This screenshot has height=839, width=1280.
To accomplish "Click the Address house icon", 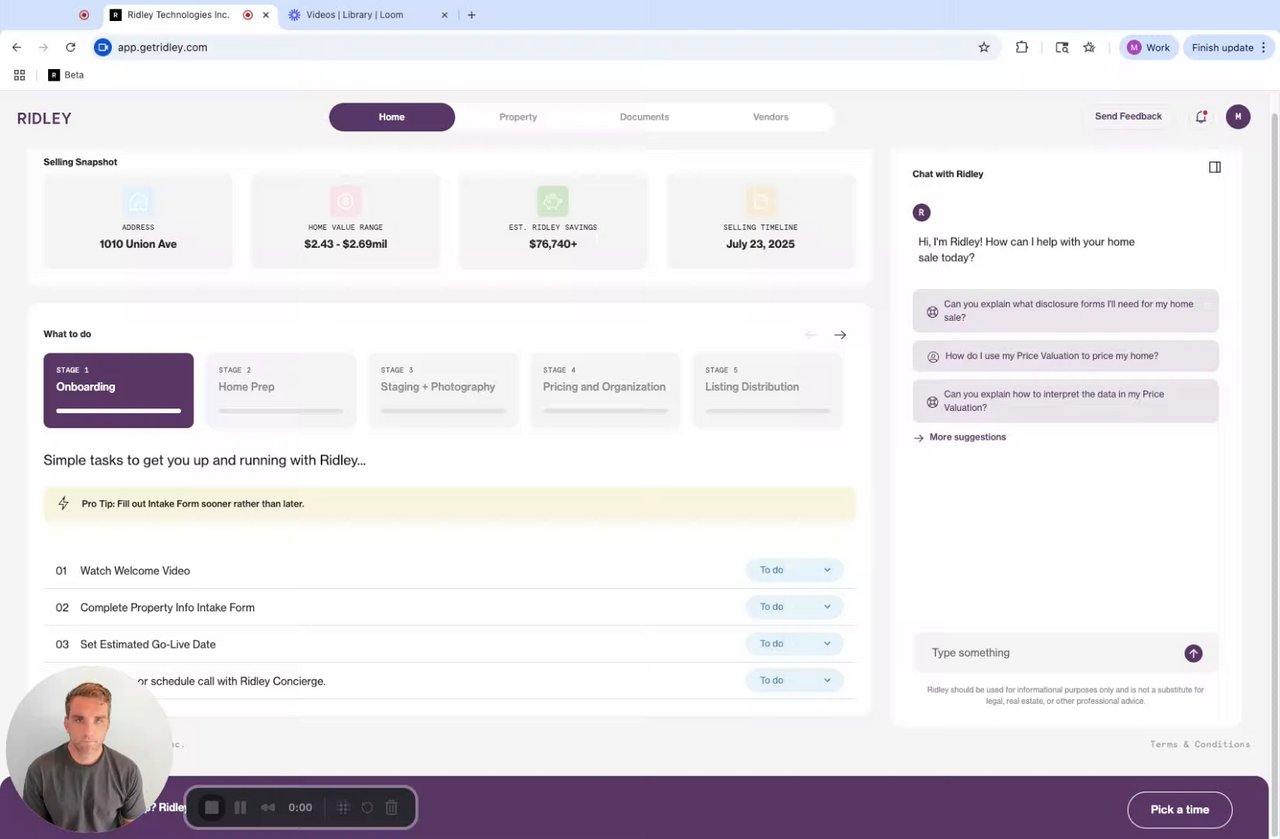I will click(x=138, y=201).
